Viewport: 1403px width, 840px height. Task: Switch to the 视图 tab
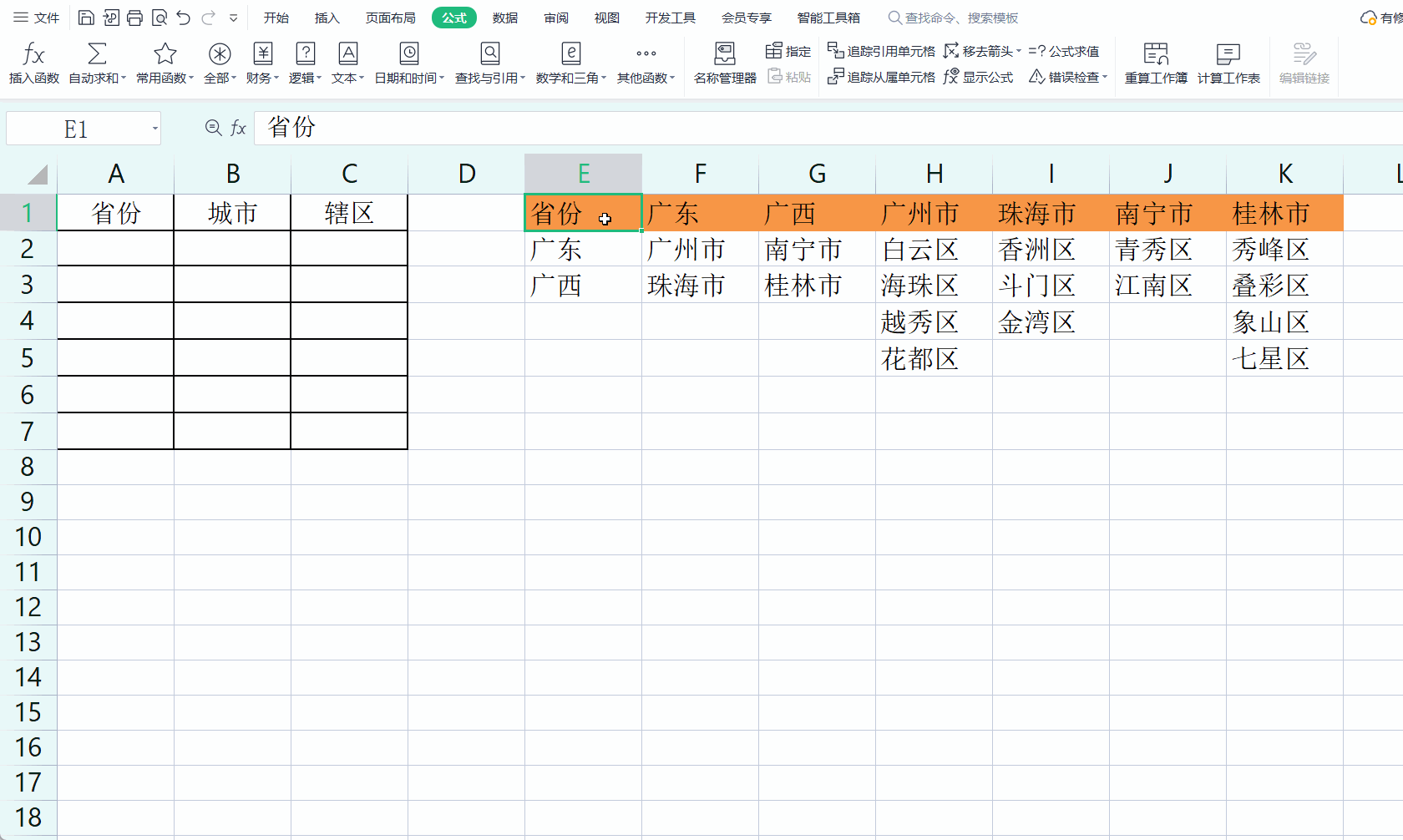[606, 18]
